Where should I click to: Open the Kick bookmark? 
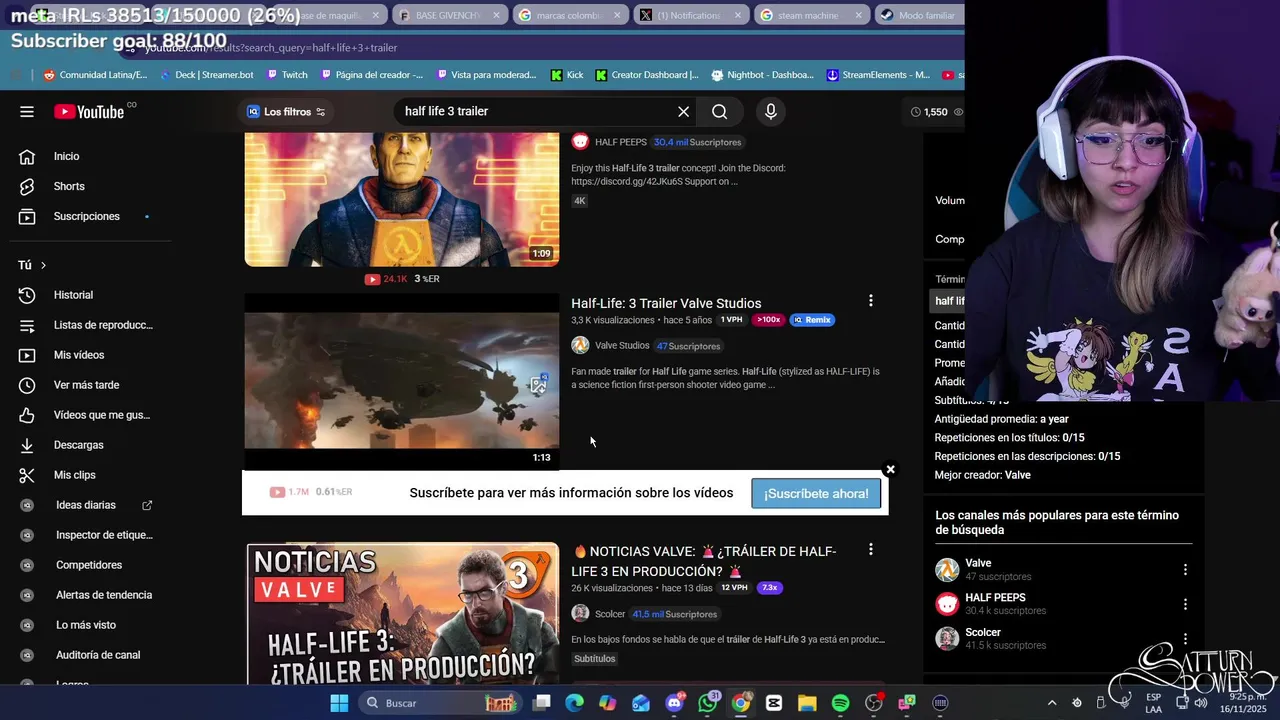(x=567, y=75)
